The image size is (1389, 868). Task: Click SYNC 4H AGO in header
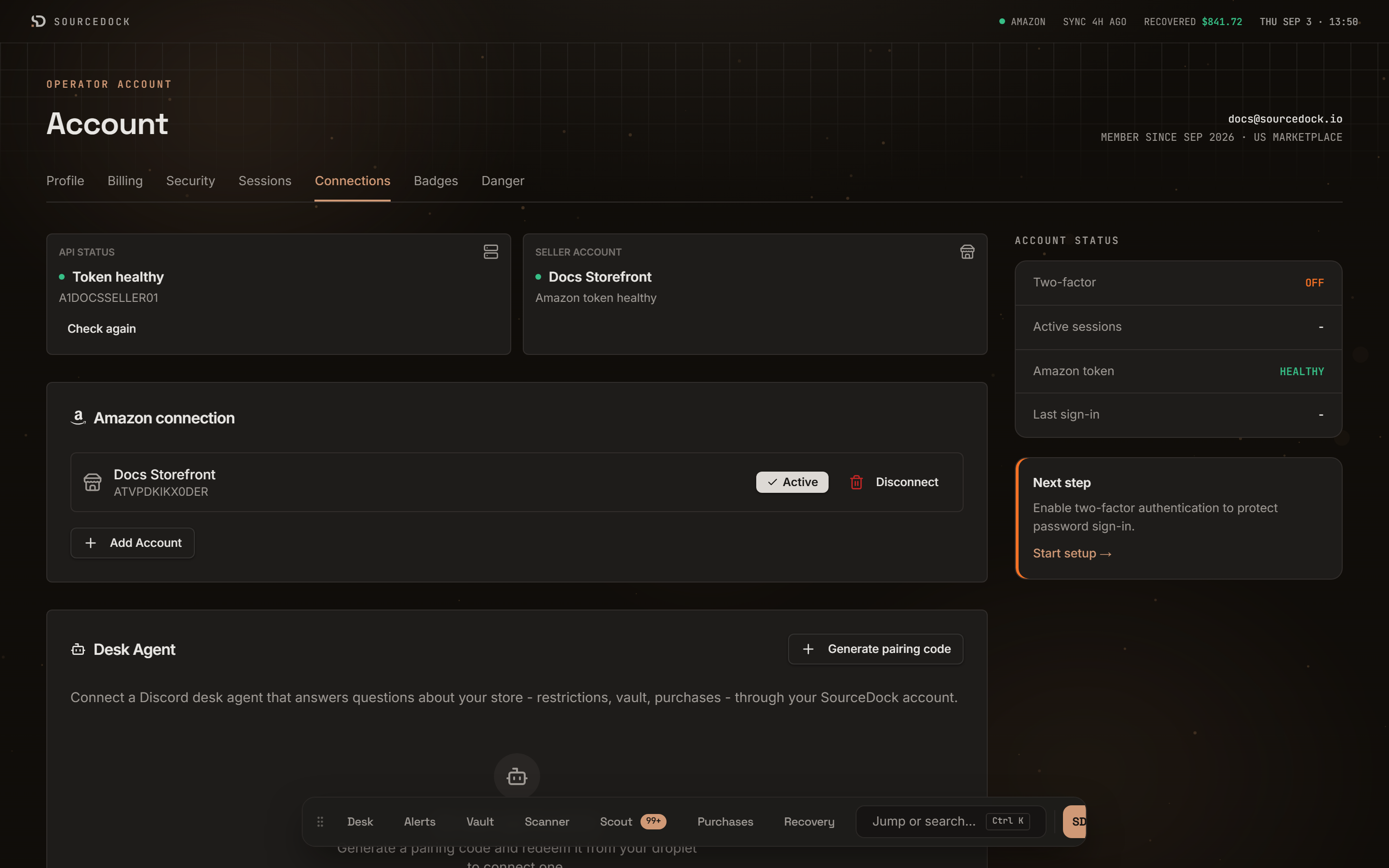point(1094,21)
